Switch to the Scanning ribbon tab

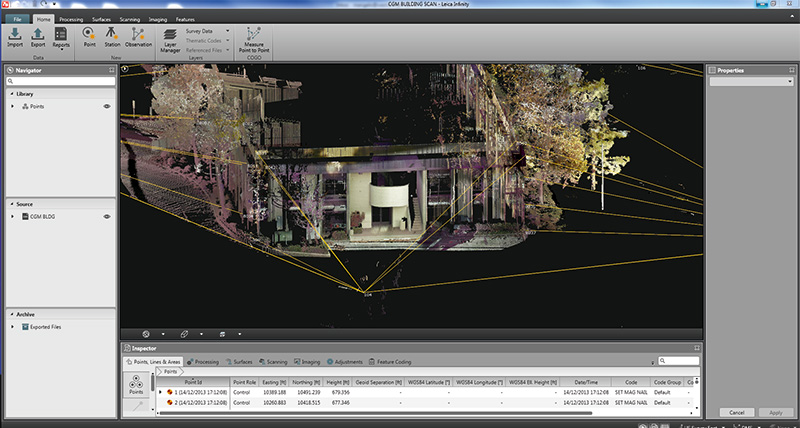pyautogui.click(x=132, y=19)
